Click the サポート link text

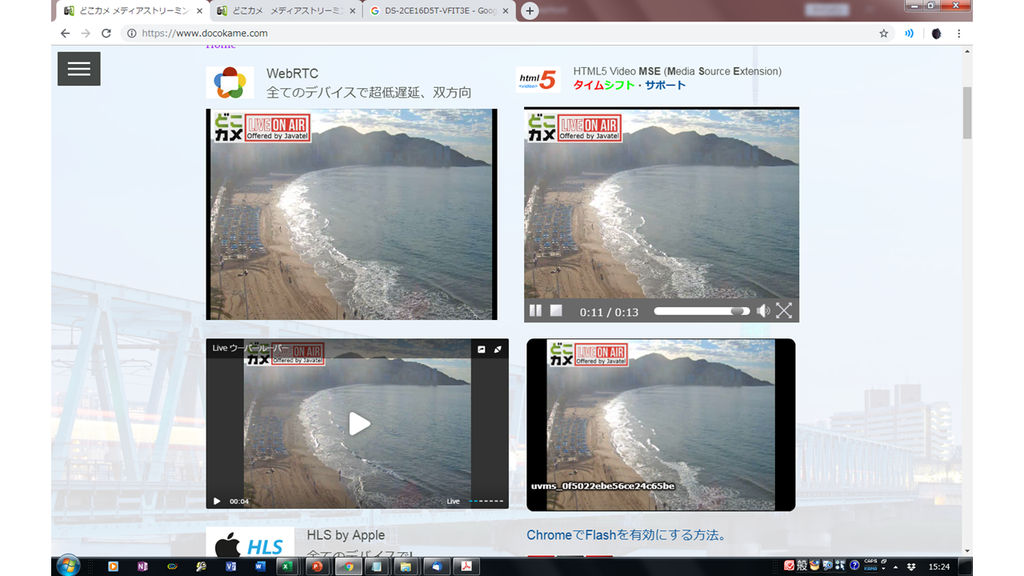(x=665, y=85)
